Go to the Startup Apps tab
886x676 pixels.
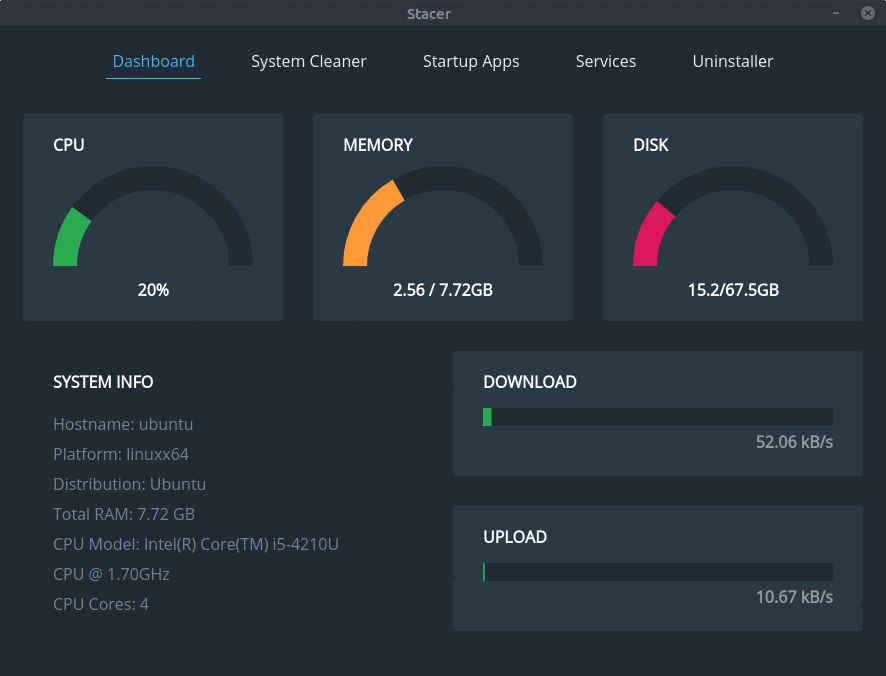(x=471, y=61)
